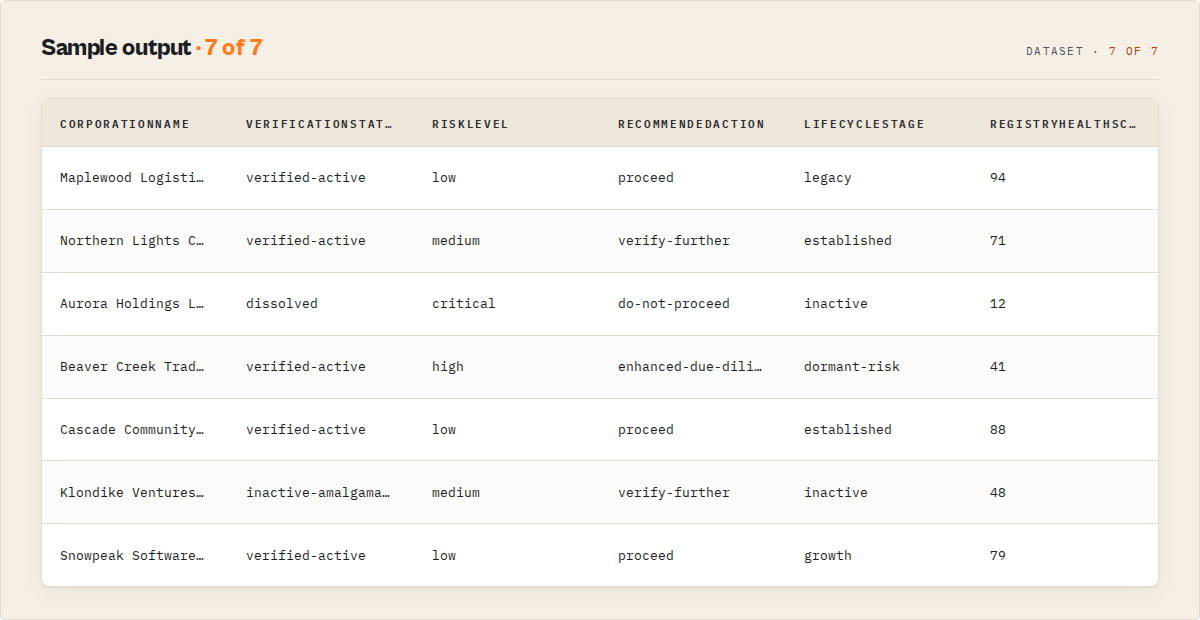Click the health score value 12
1200x620 pixels.
tap(998, 304)
